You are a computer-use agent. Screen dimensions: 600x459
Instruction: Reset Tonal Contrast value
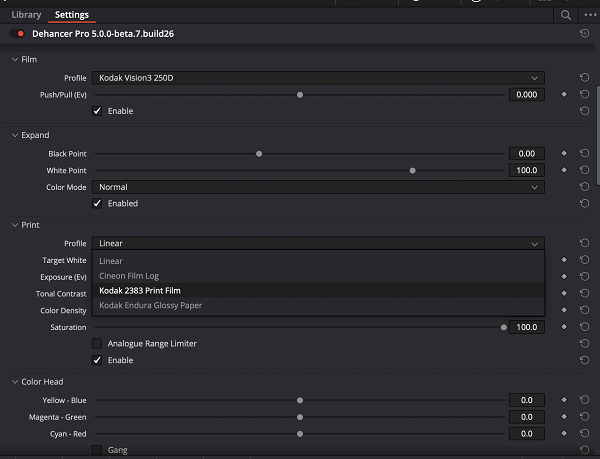[584, 293]
